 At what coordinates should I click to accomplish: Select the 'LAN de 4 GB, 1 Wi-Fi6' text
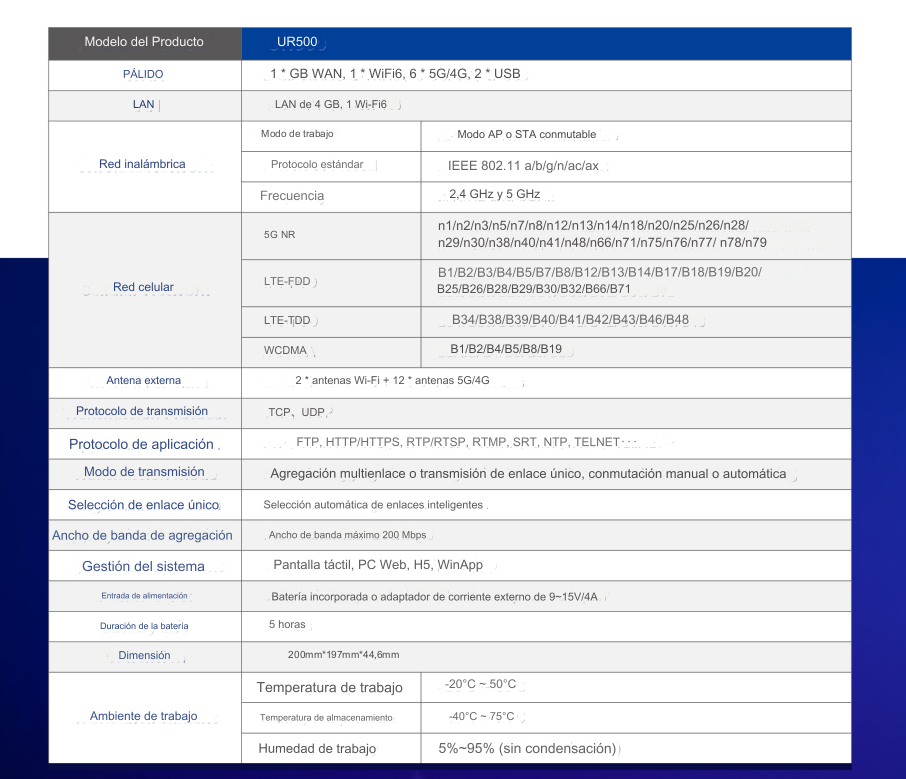click(330, 105)
